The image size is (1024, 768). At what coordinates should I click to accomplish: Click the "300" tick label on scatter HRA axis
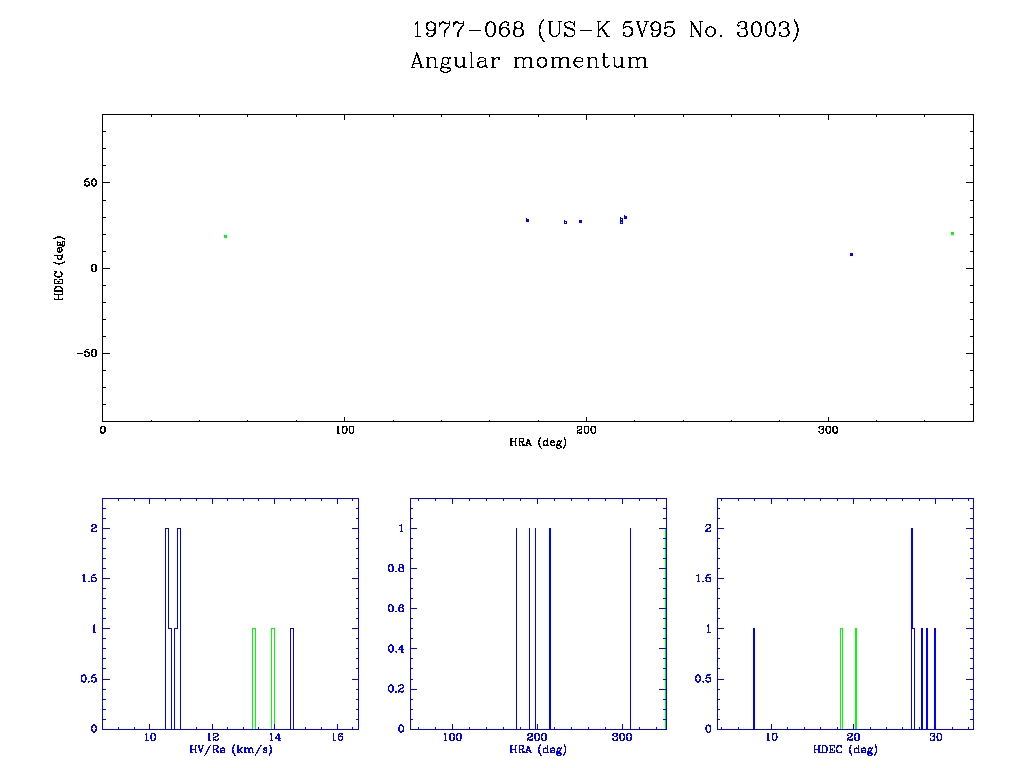click(x=828, y=430)
